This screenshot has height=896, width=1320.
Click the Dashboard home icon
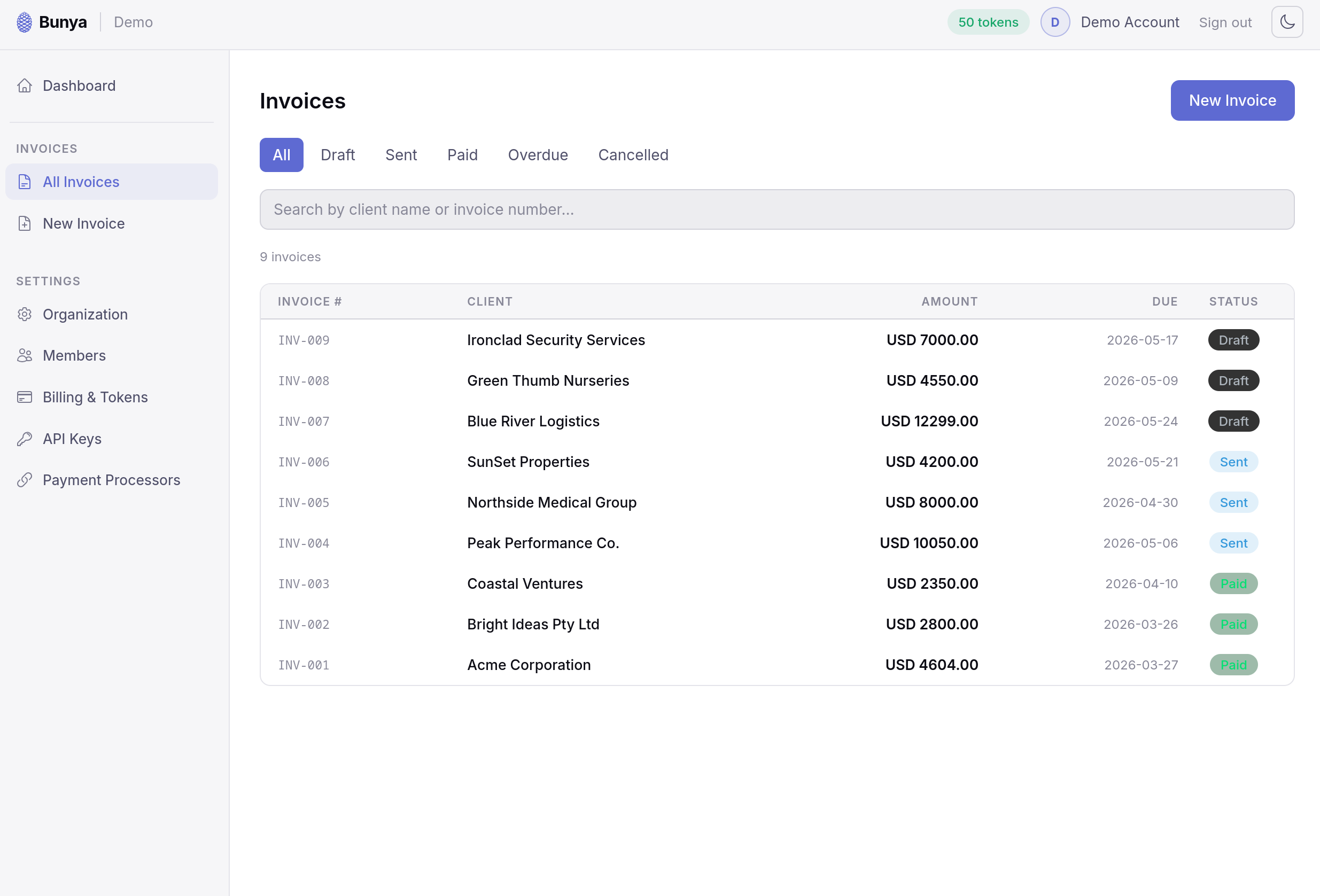(25, 85)
